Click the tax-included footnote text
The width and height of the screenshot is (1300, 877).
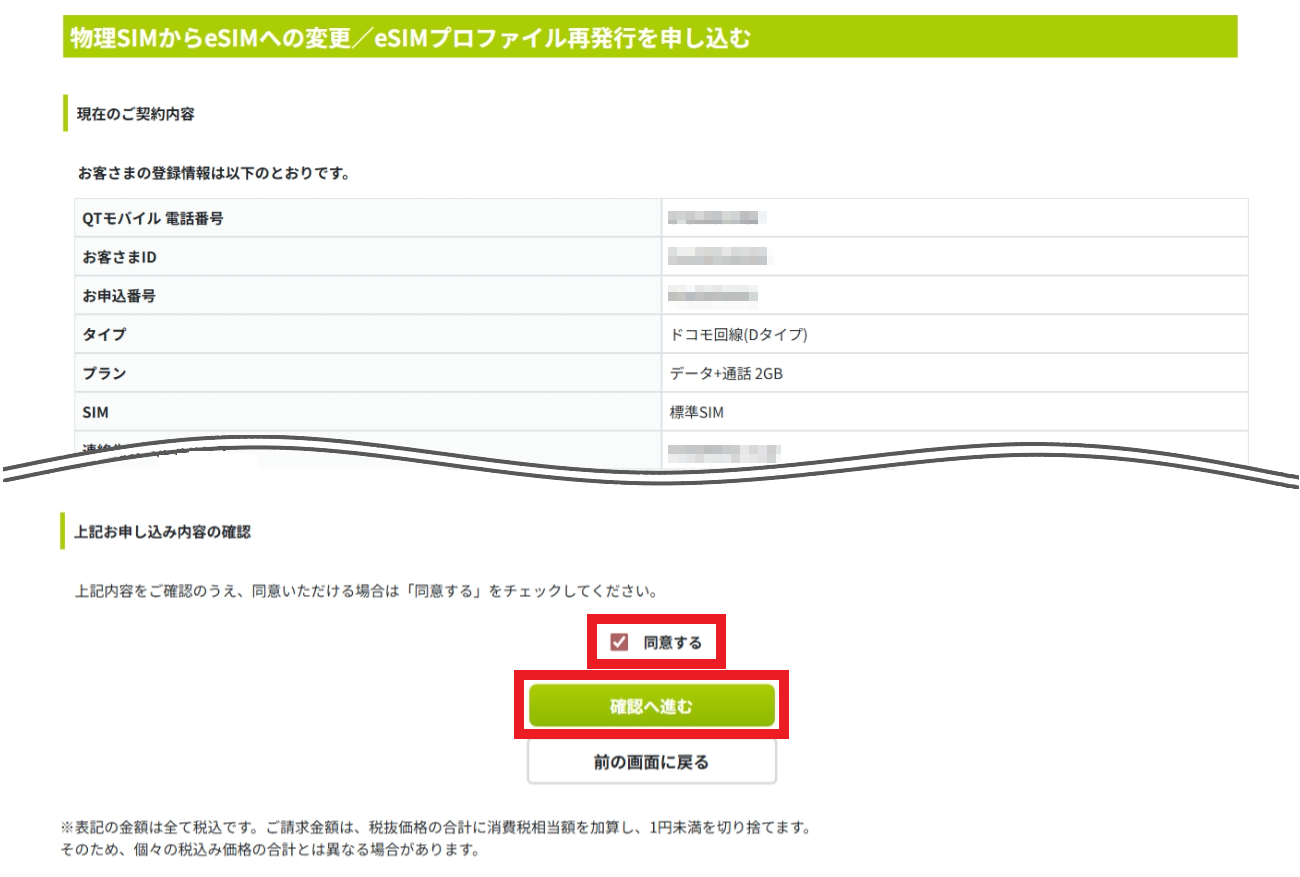[x=435, y=829]
